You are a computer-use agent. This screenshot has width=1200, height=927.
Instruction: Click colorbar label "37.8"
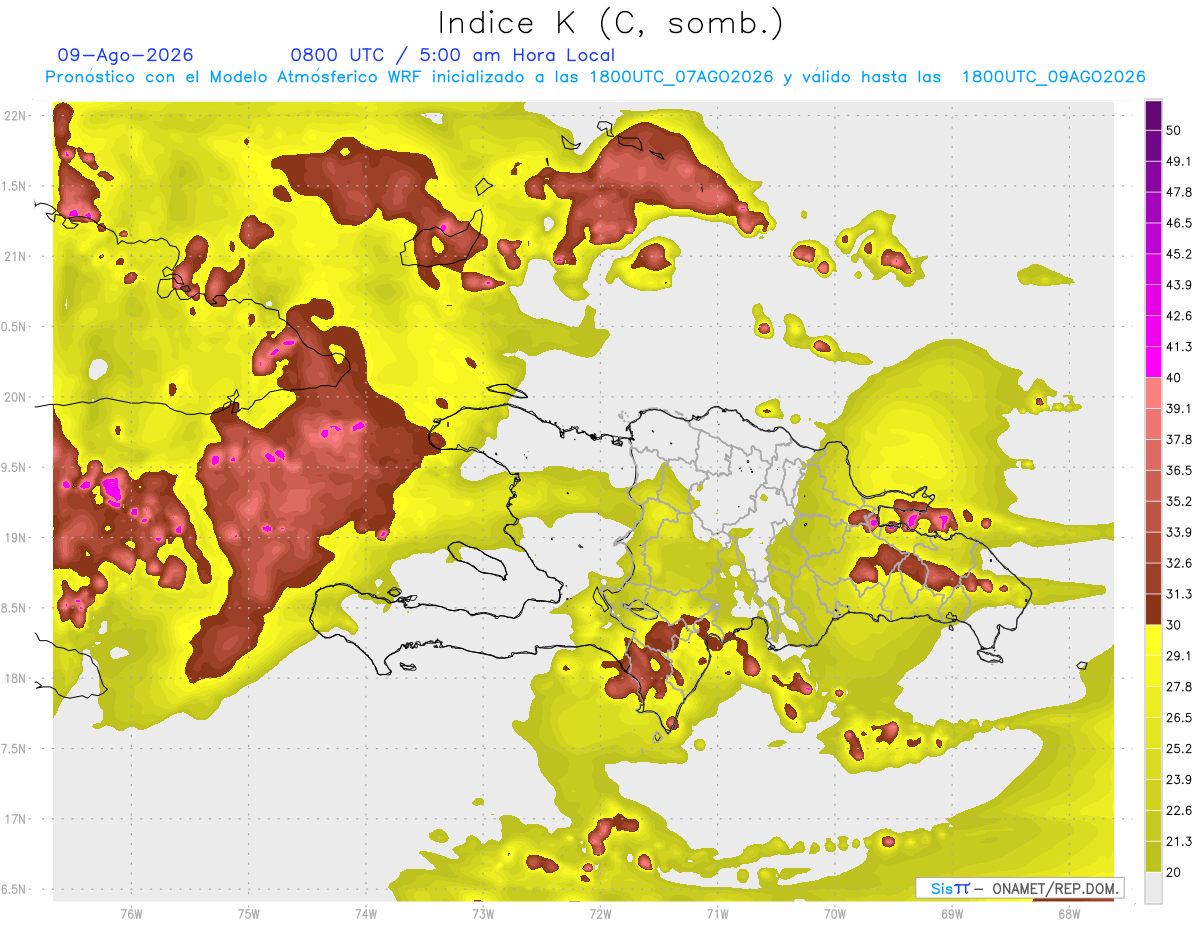[1179, 439]
